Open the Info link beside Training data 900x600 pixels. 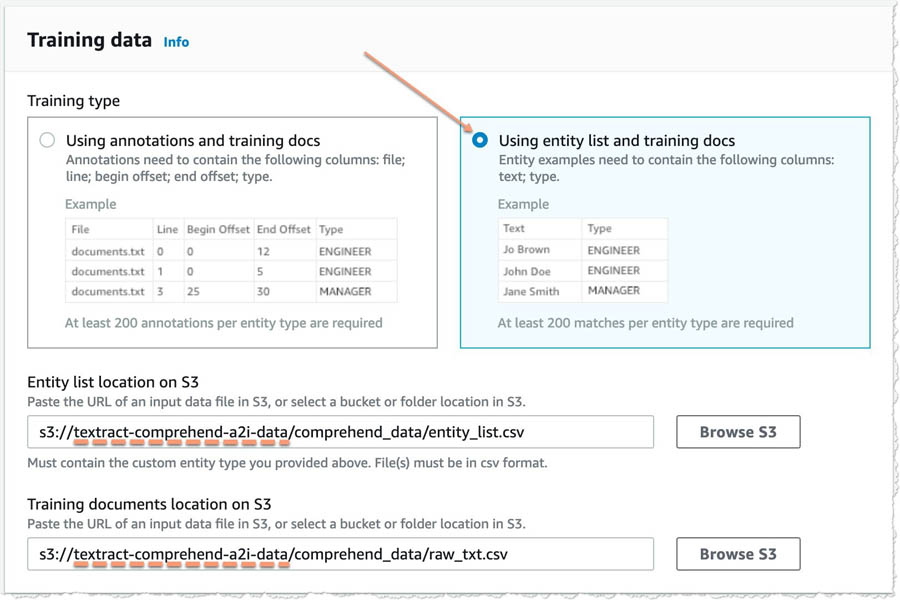point(176,42)
